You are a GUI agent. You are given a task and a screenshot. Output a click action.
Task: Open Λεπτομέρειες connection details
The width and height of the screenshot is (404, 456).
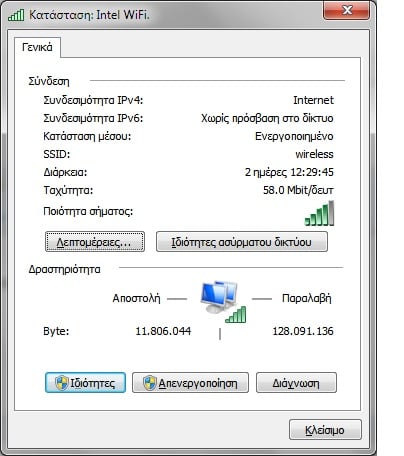[x=95, y=242]
